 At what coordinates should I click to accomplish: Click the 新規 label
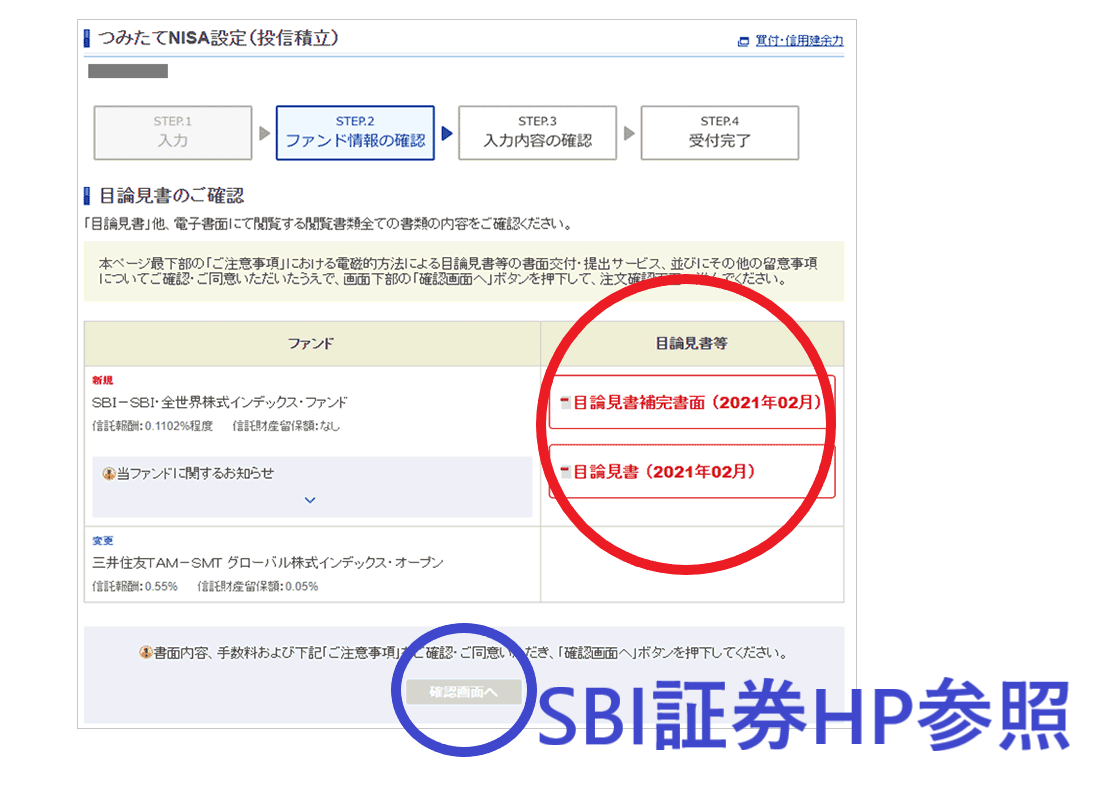point(103,381)
